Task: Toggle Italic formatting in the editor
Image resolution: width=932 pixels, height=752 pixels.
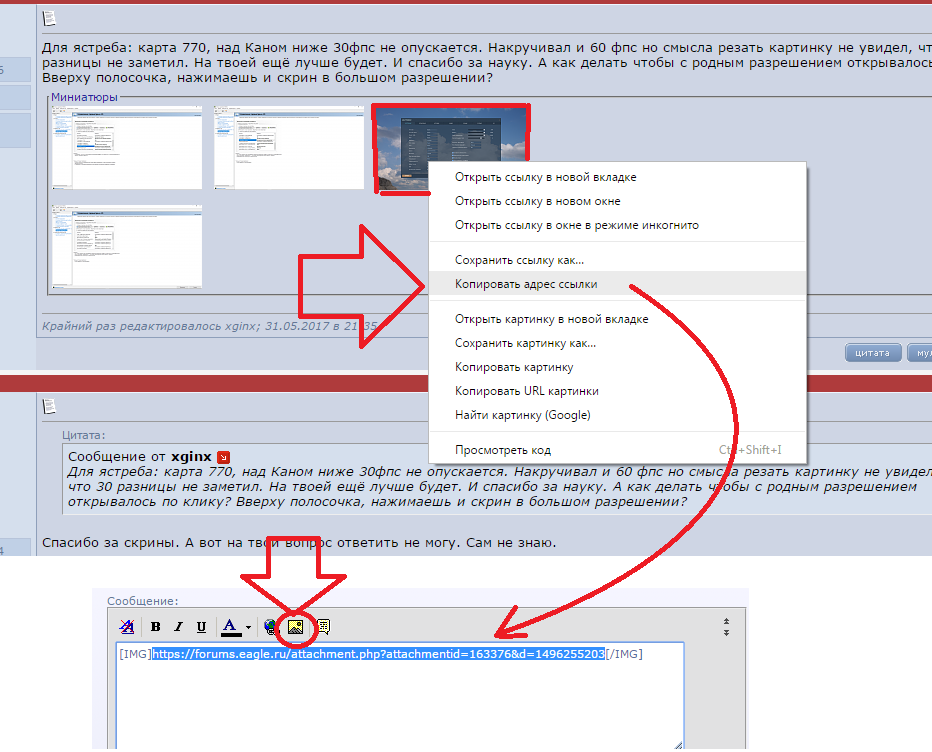Action: (179, 627)
